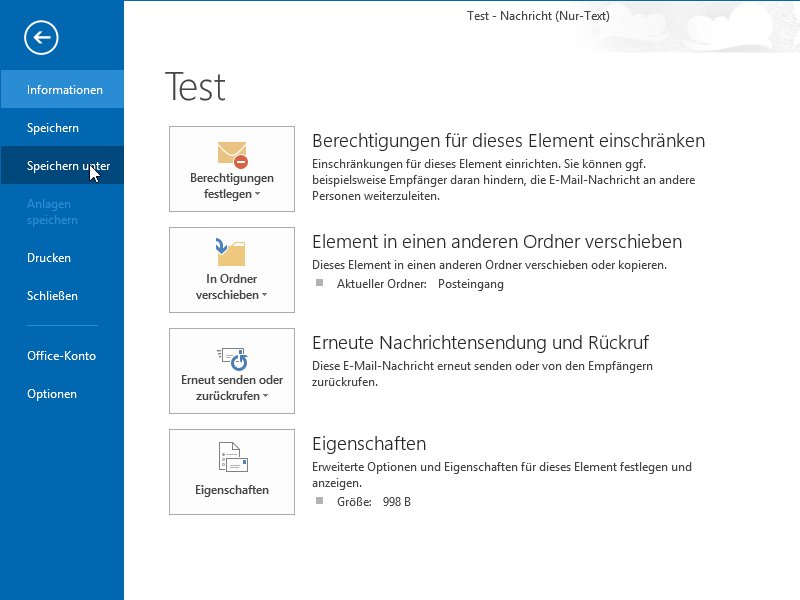This screenshot has width=800, height=600.
Task: Expand the Berechtigungen festlegen dropdown arrow
Action: tap(258, 194)
